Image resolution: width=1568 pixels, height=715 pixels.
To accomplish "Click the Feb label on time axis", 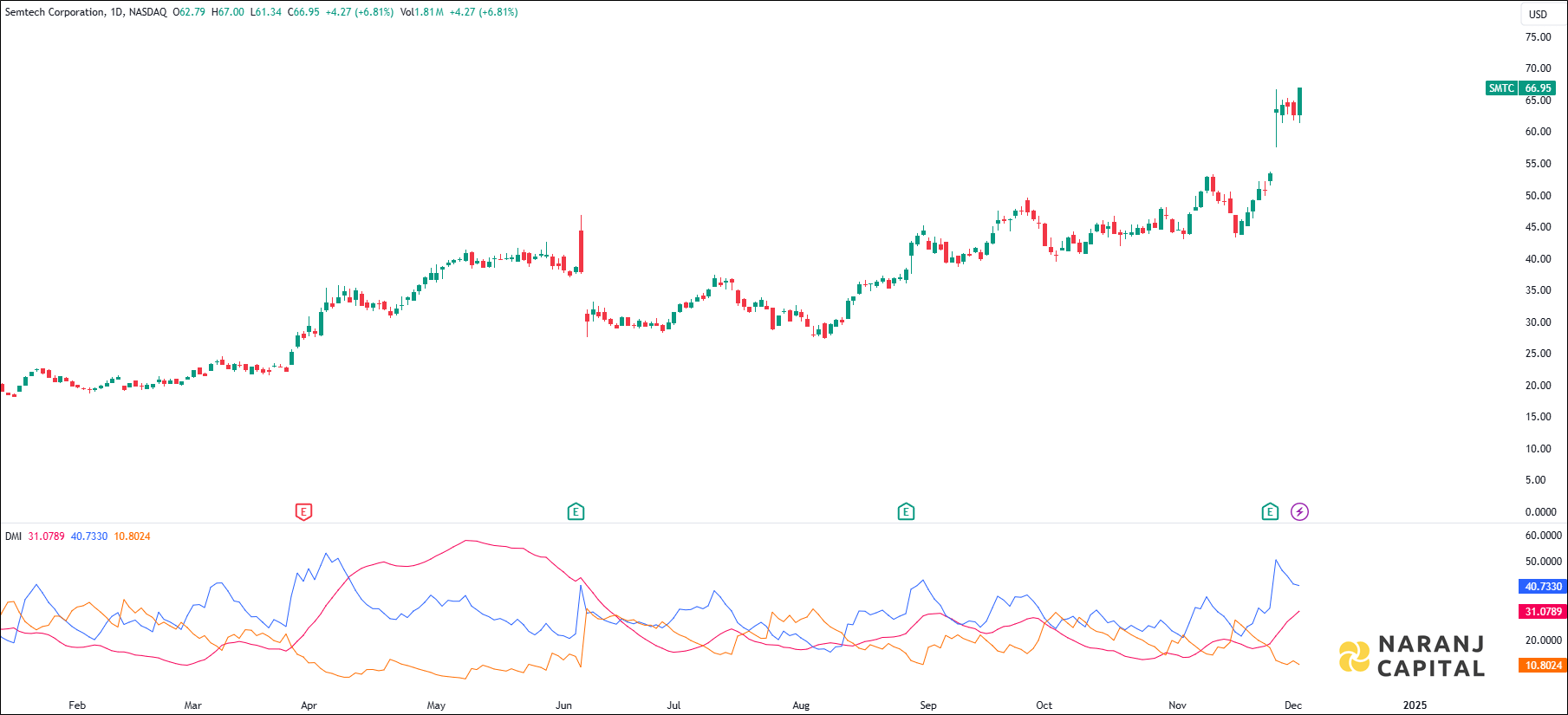I will [x=77, y=705].
